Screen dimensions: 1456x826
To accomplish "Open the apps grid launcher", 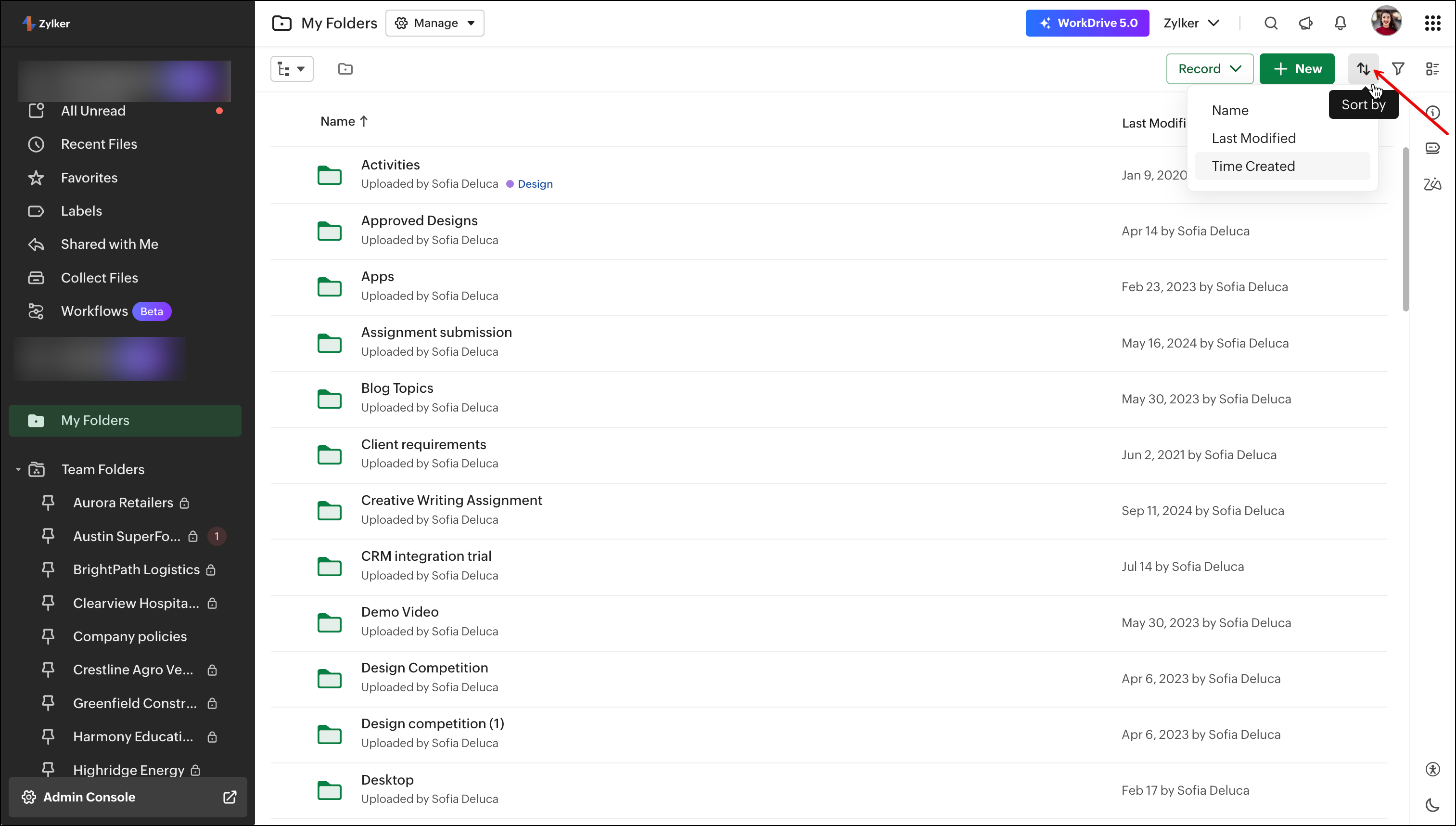I will [1432, 23].
